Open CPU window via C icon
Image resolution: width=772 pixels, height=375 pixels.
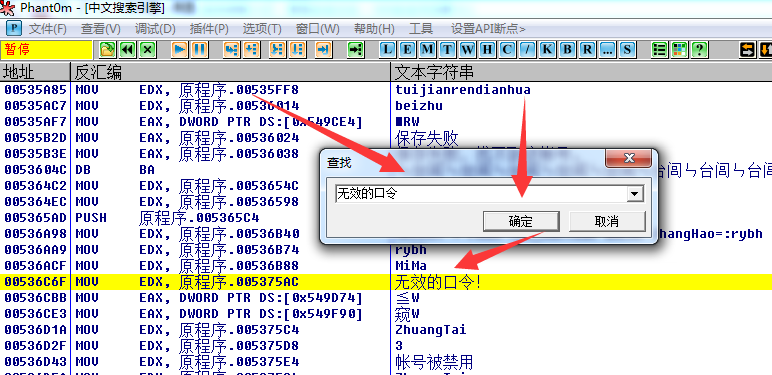[x=507, y=49]
